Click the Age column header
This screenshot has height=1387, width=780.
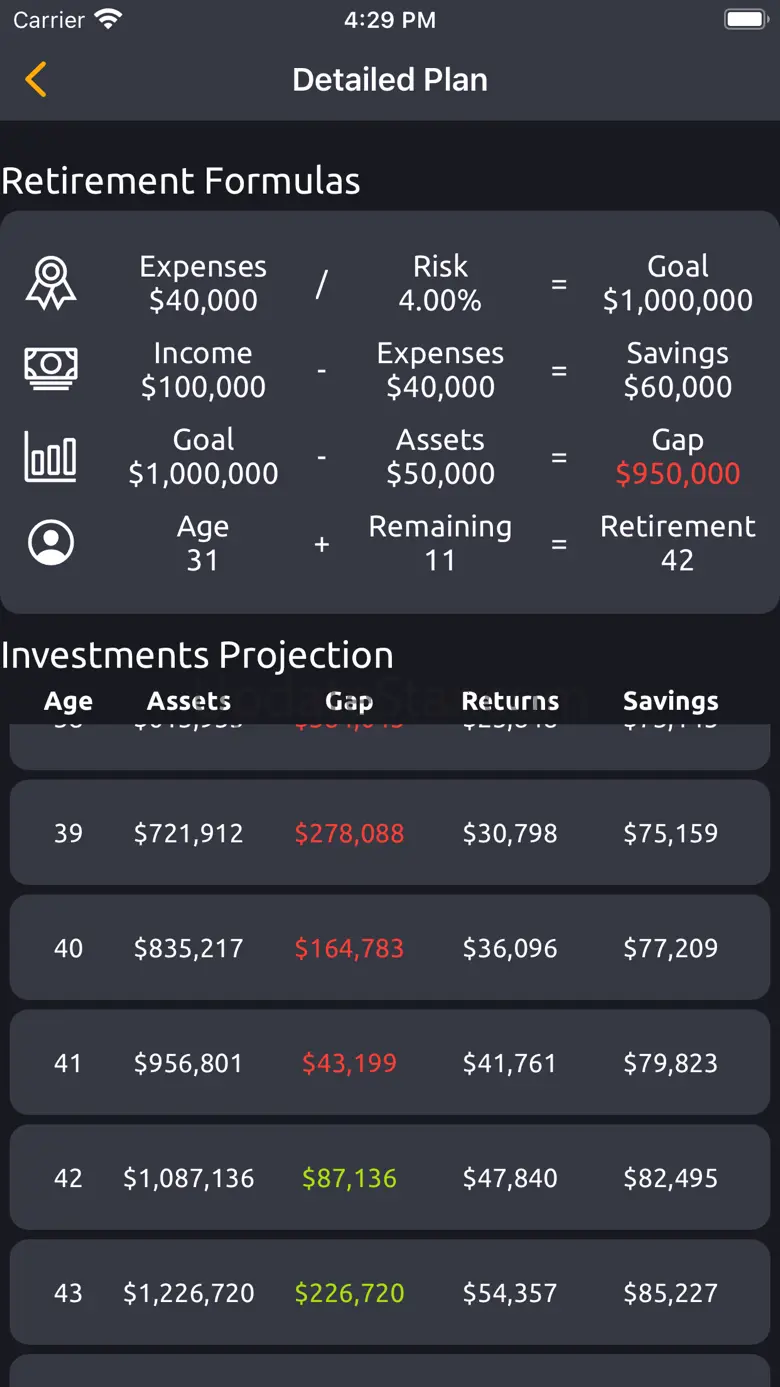tap(68, 701)
